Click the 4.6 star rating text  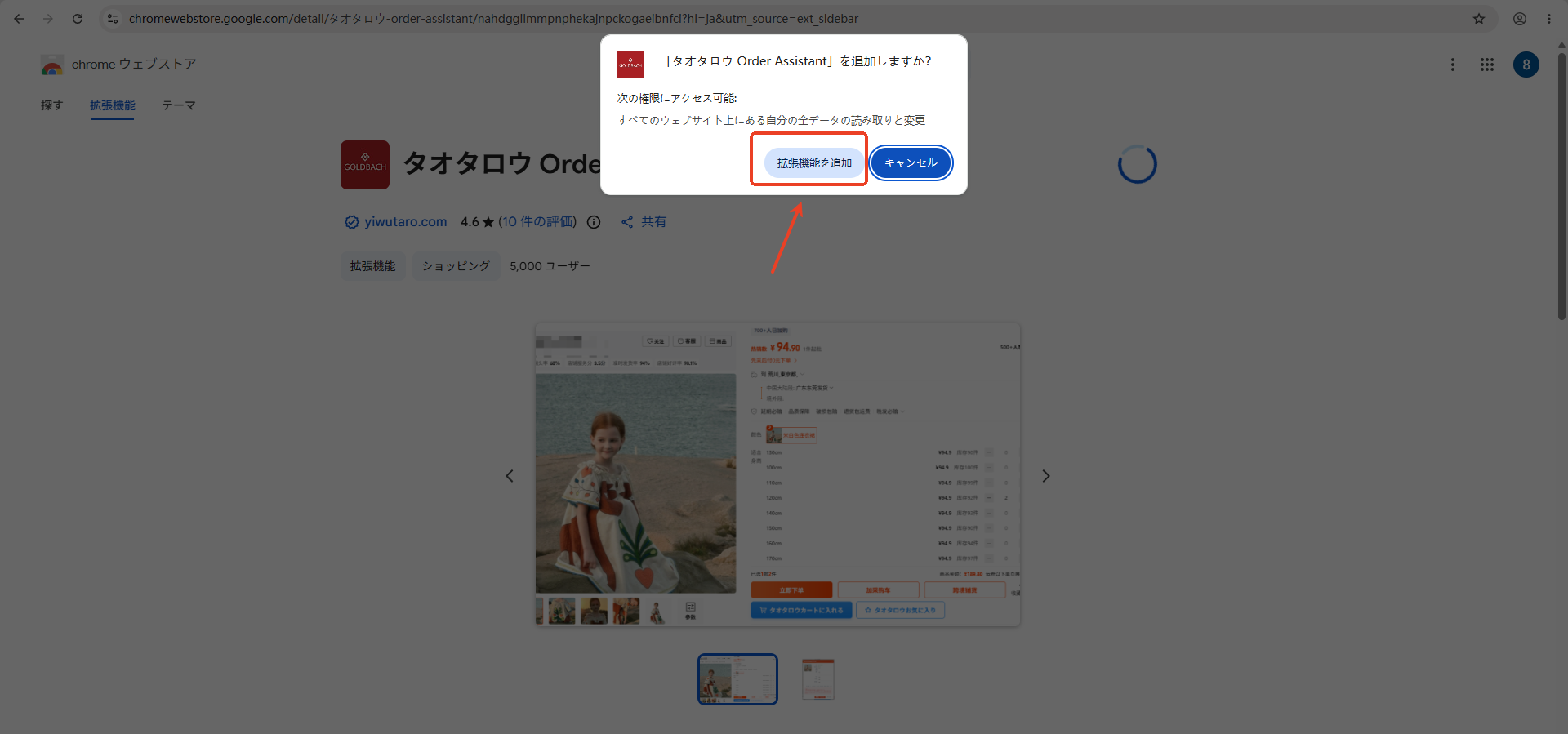tap(478, 222)
